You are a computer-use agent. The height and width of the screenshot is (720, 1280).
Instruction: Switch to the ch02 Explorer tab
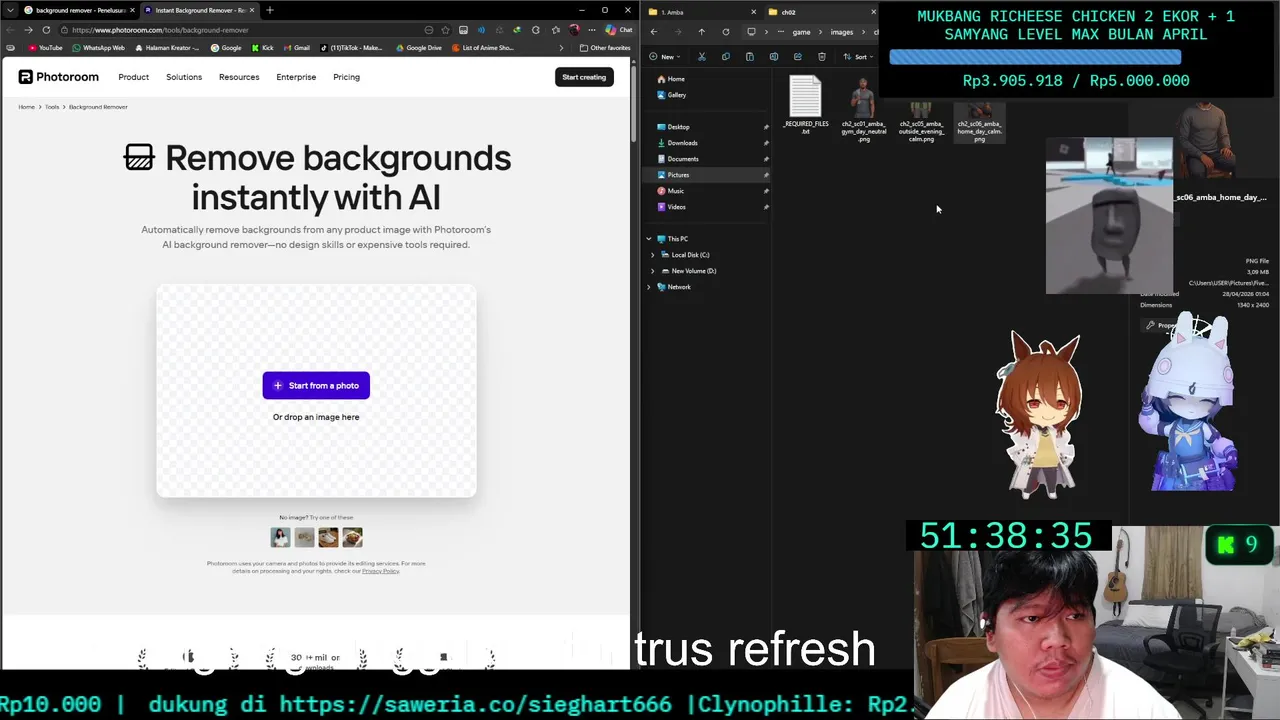[x=820, y=12]
